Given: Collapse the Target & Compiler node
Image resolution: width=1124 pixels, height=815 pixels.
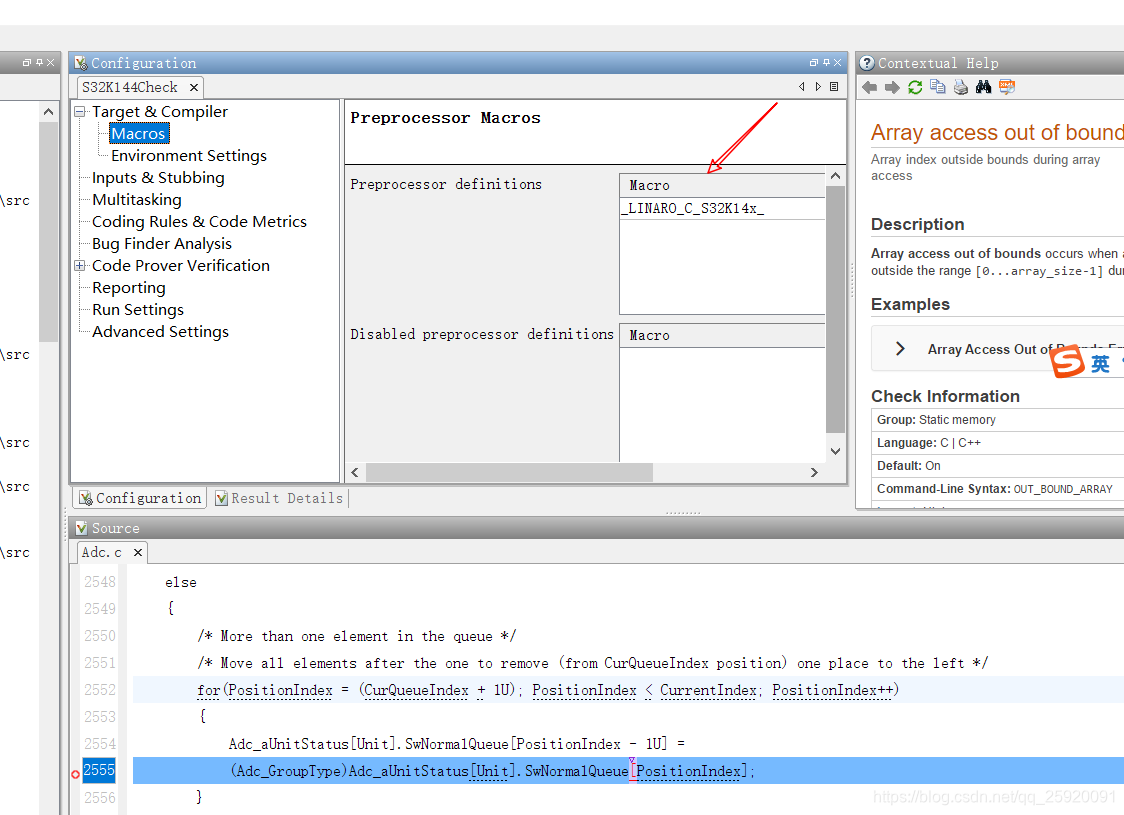Looking at the screenshot, I should pyautogui.click(x=80, y=111).
